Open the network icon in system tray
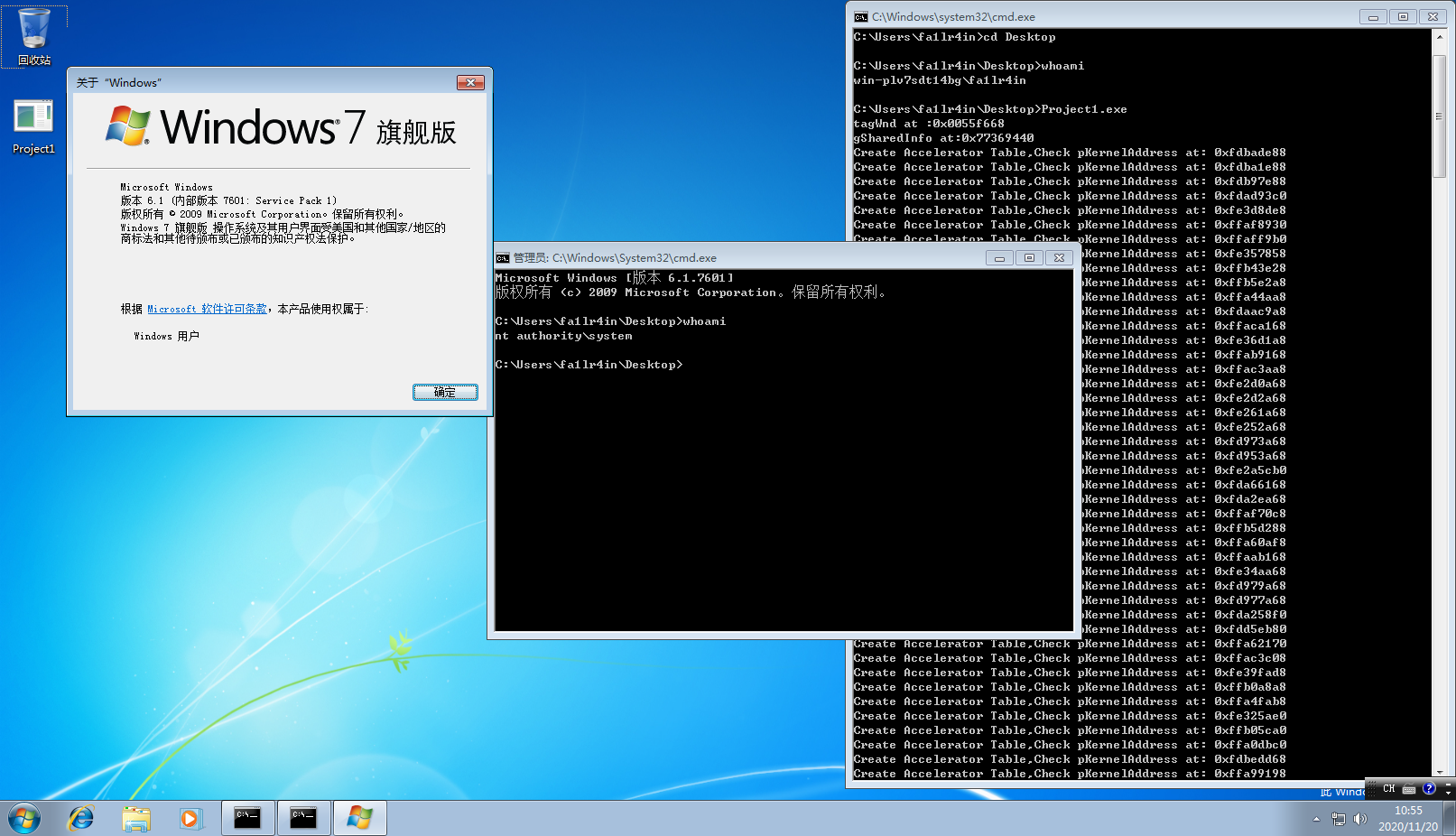The image size is (1456, 836). [x=1339, y=819]
